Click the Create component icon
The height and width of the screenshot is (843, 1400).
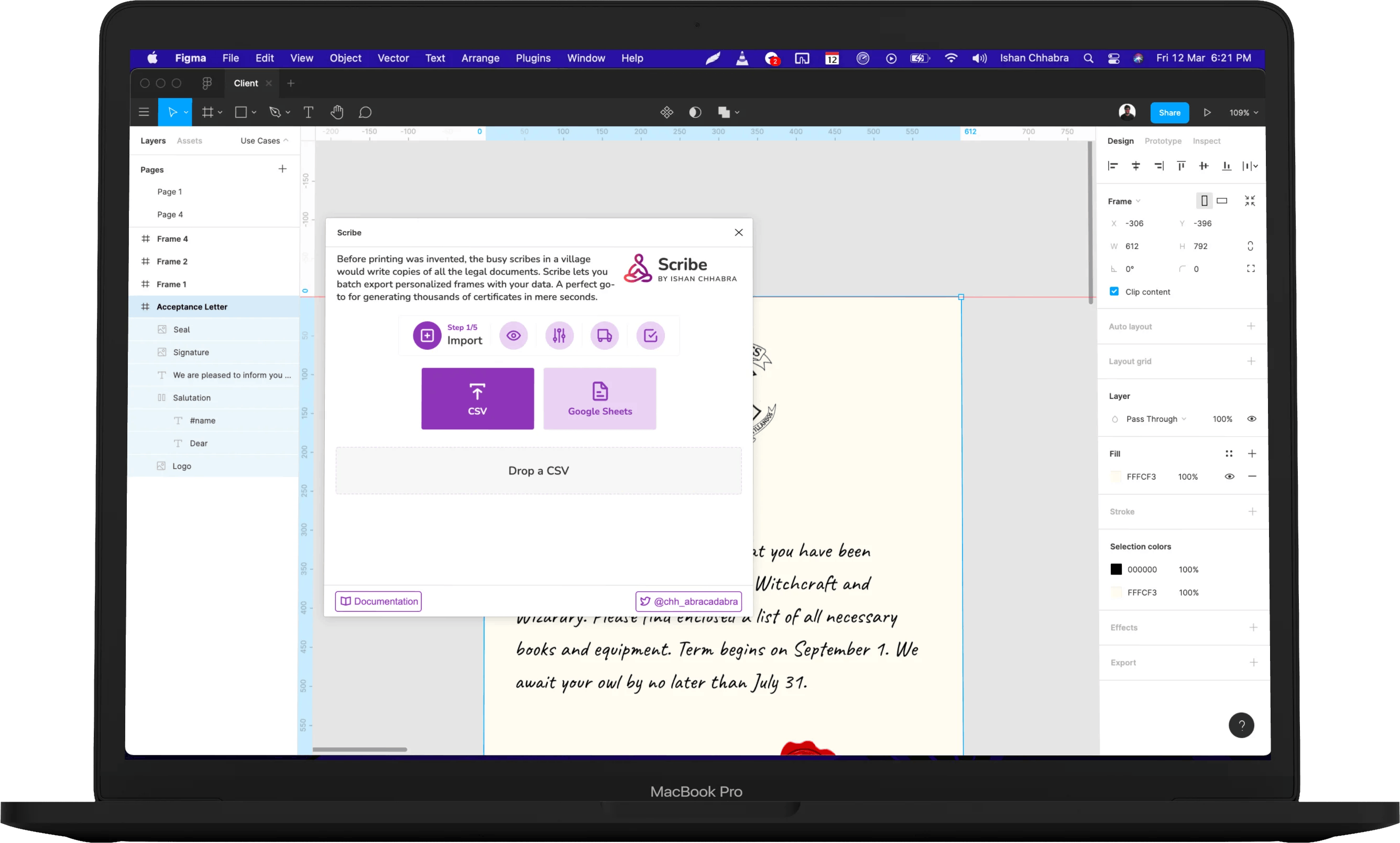click(x=666, y=113)
